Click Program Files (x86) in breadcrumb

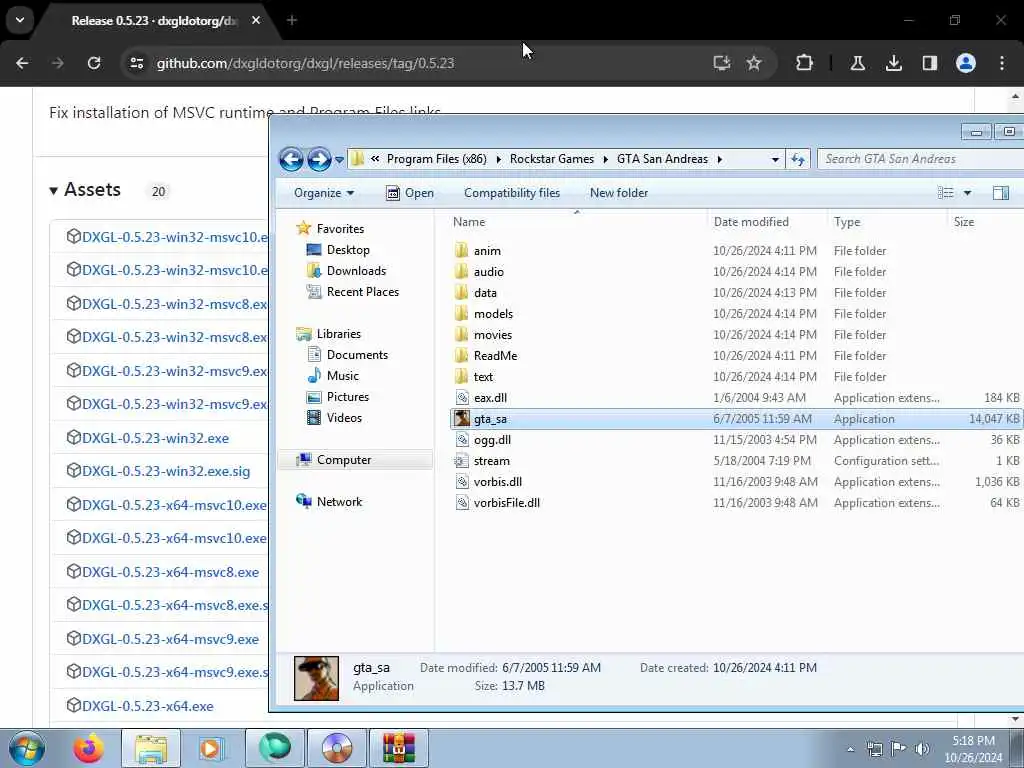tap(436, 159)
